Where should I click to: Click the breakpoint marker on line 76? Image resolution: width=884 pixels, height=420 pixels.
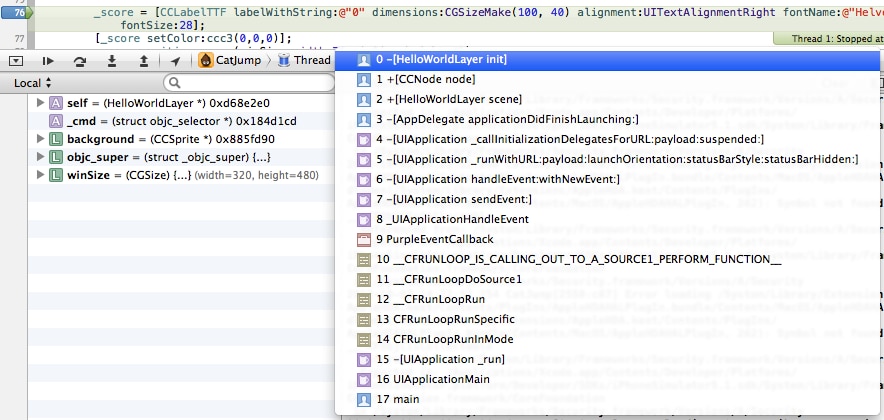[x=16, y=12]
